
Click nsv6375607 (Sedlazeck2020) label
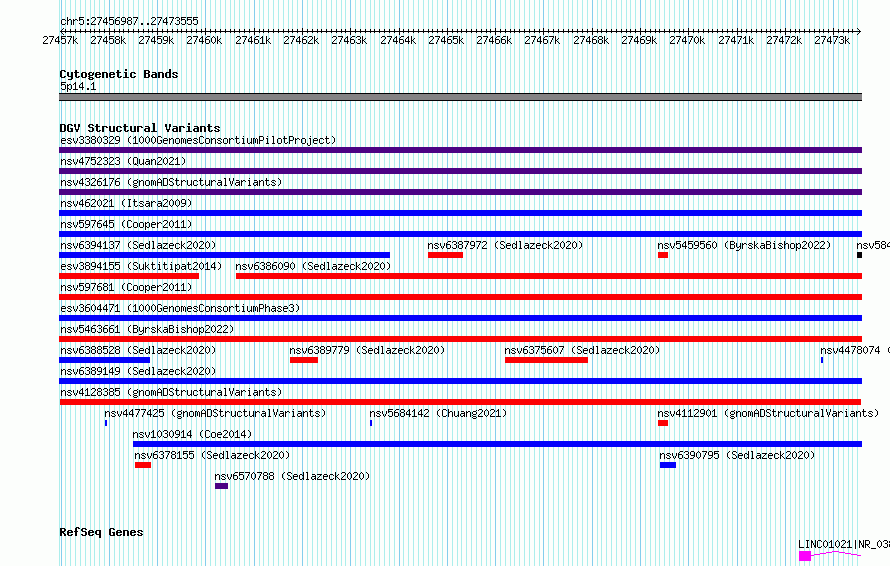(582, 350)
